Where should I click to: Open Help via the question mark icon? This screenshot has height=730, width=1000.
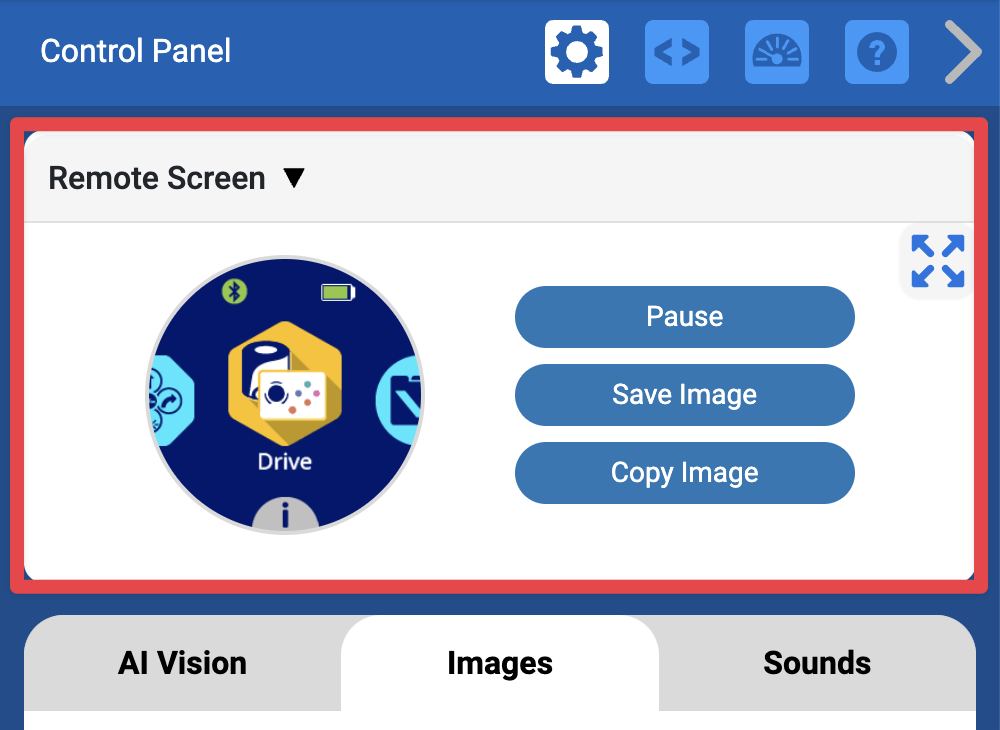876,52
